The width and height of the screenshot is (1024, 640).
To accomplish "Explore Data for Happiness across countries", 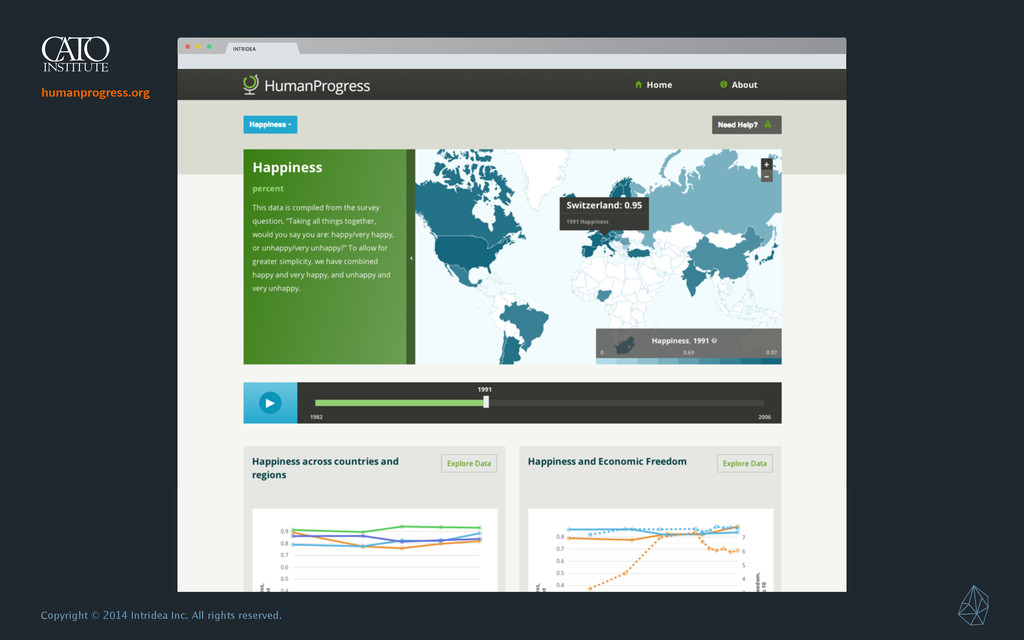I will [x=469, y=464].
